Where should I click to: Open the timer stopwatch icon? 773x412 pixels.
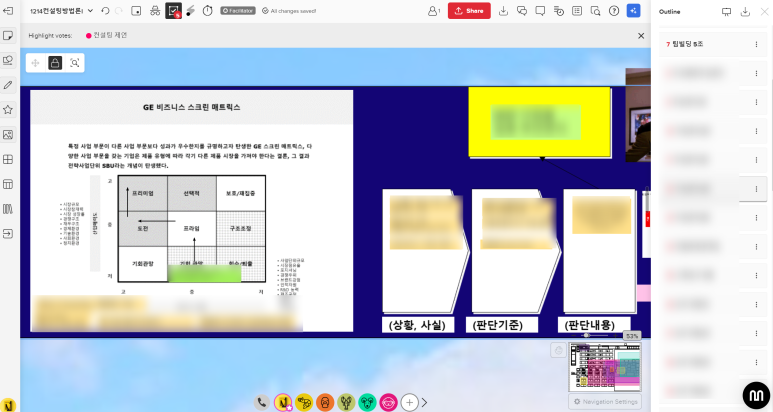pyautogui.click(x=208, y=11)
